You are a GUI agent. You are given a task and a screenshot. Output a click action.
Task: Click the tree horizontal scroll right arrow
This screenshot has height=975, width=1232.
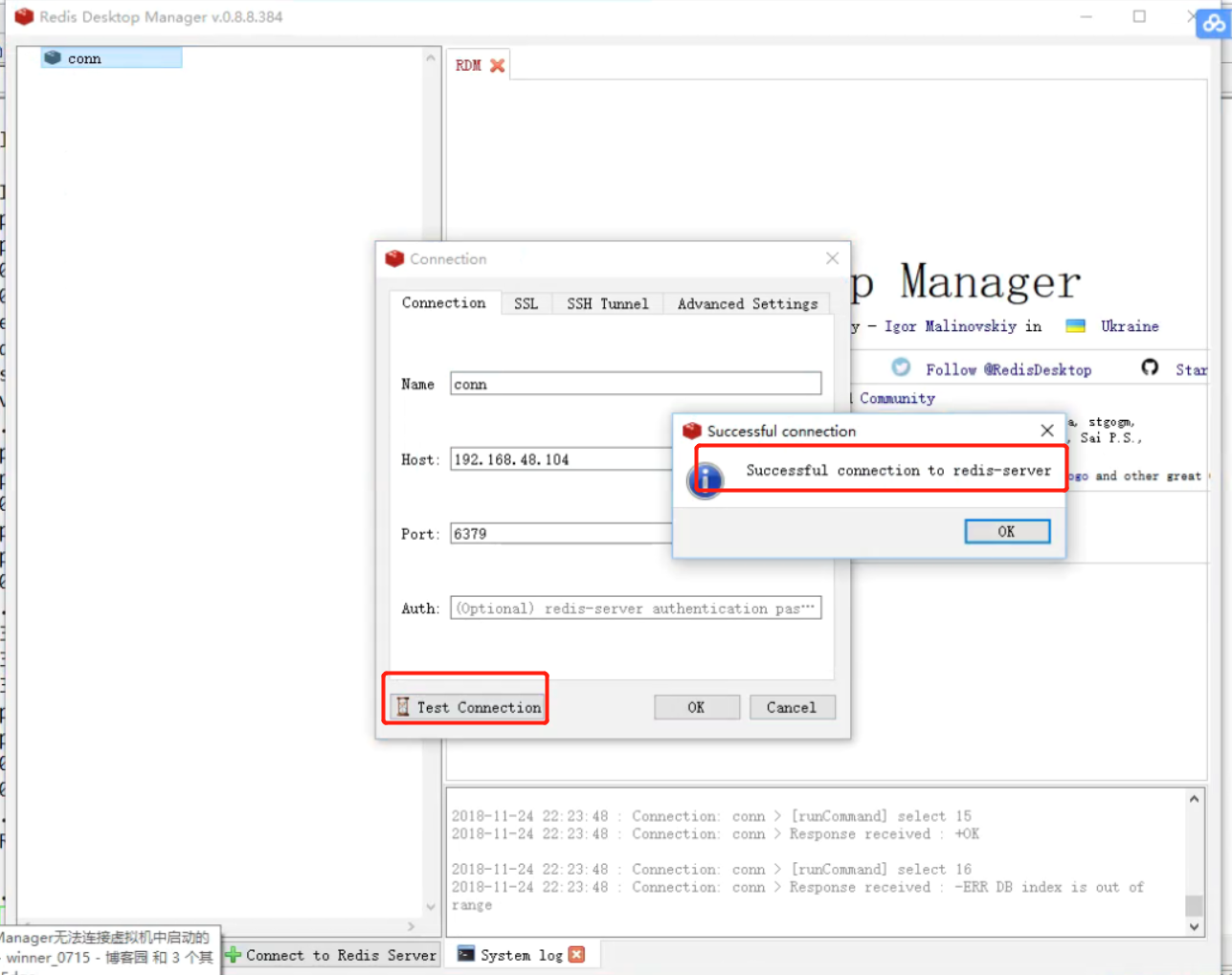(412, 926)
